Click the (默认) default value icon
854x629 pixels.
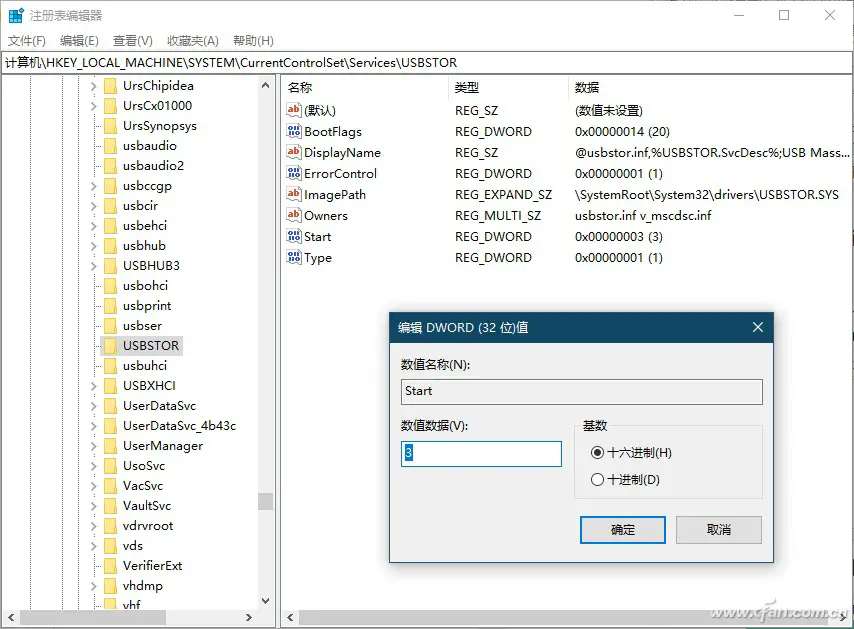click(294, 110)
